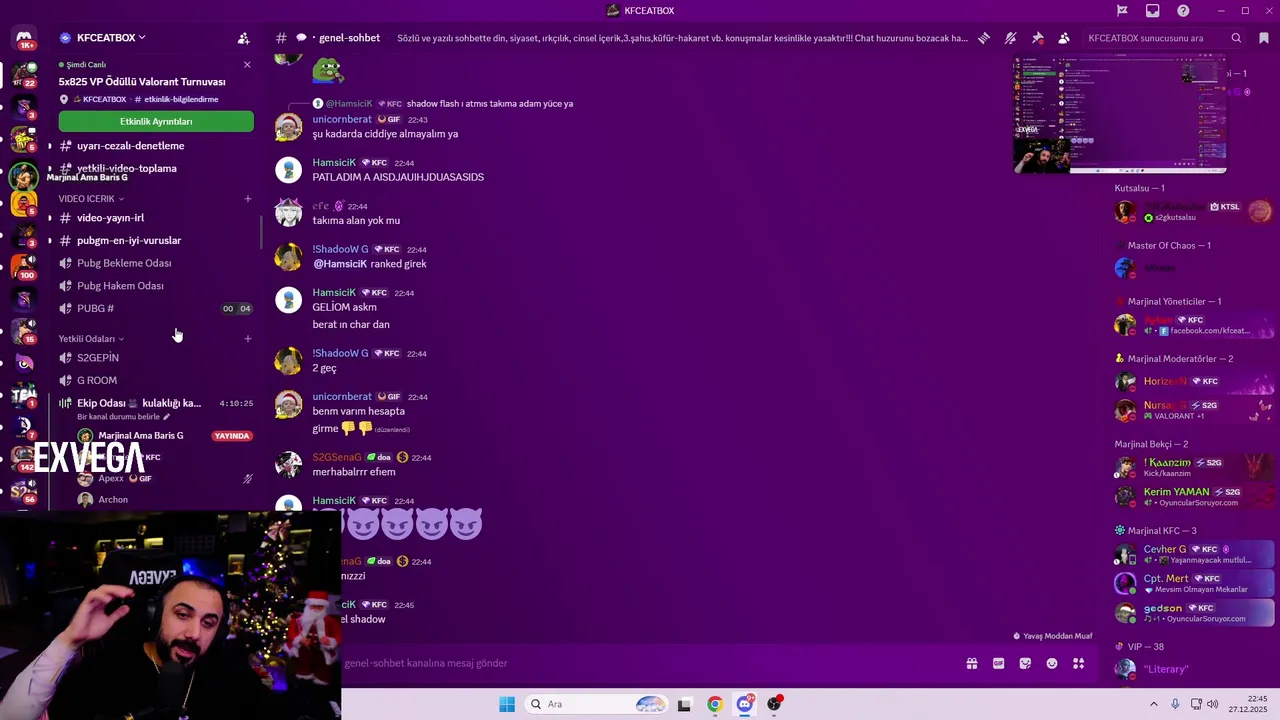Open member Kerim YAMAN in list
1280x720 pixels.
tap(1194, 496)
